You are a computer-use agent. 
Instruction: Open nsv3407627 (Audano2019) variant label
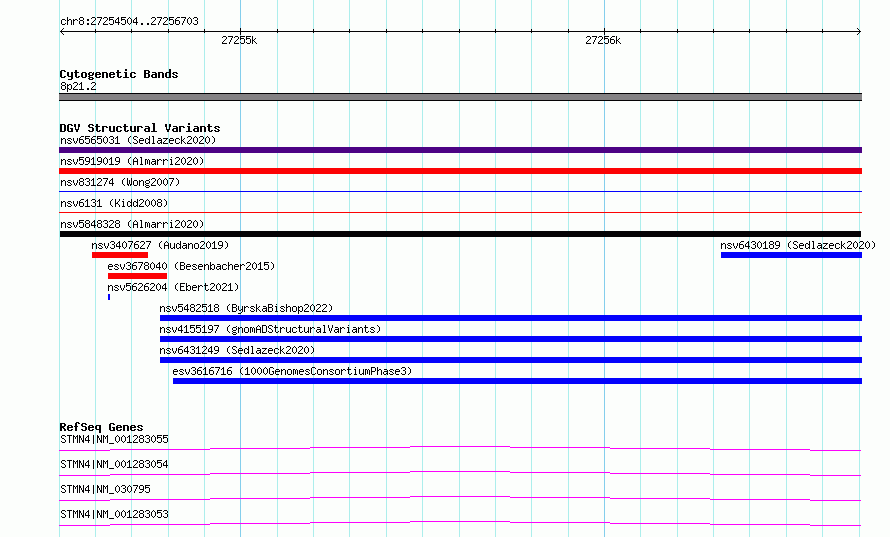click(160, 245)
